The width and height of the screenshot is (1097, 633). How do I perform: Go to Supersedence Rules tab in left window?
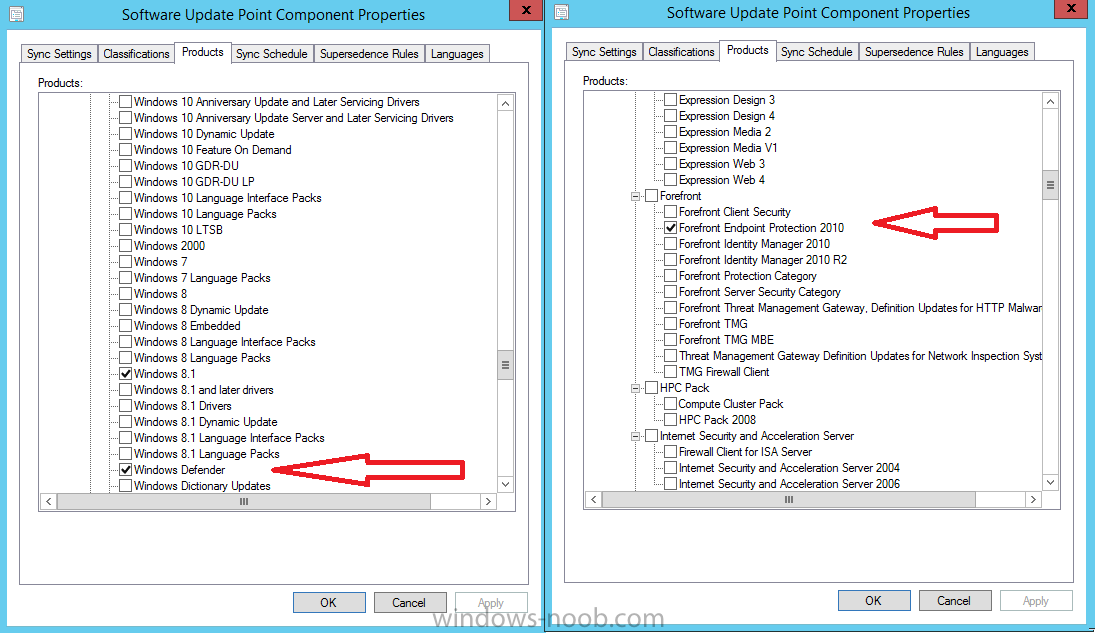pyautogui.click(x=369, y=54)
